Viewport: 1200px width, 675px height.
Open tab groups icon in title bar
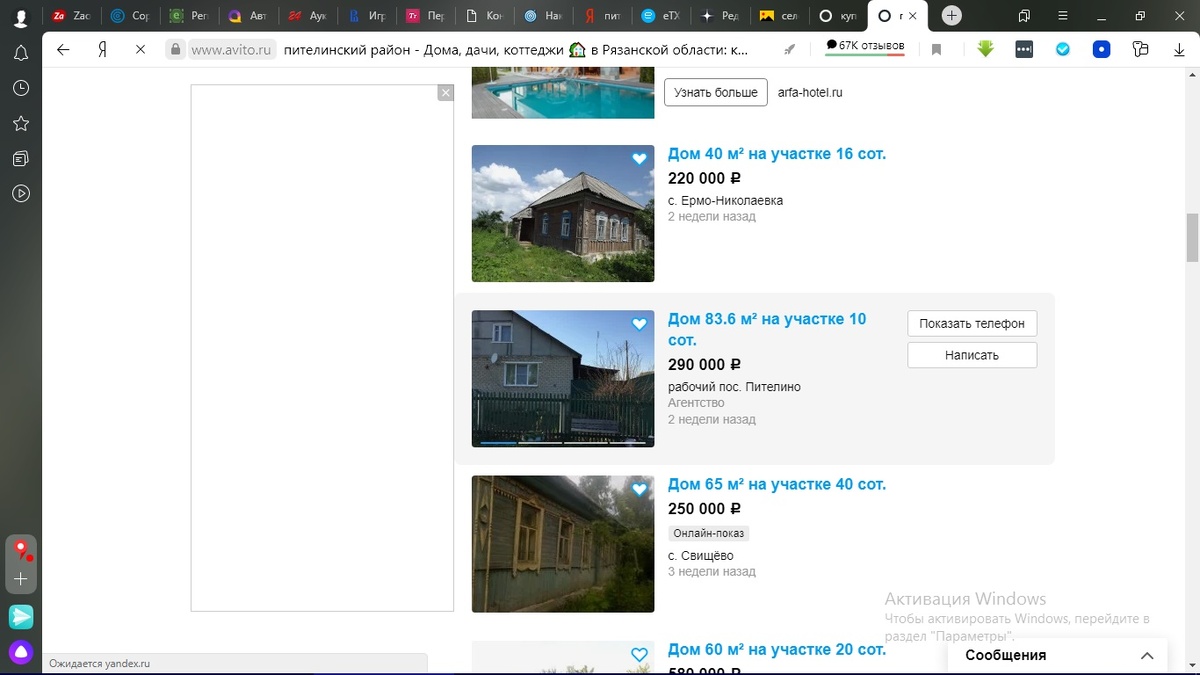(x=1025, y=16)
